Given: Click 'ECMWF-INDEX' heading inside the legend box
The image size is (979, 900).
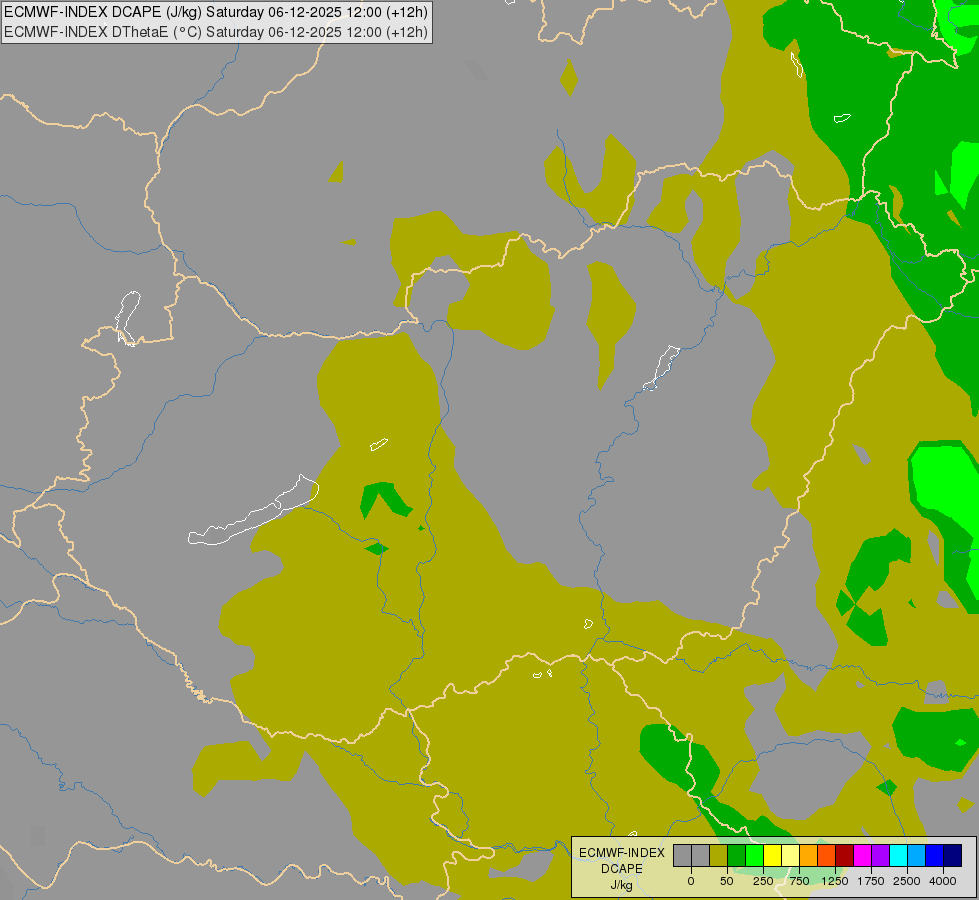Looking at the screenshot, I should (622, 853).
